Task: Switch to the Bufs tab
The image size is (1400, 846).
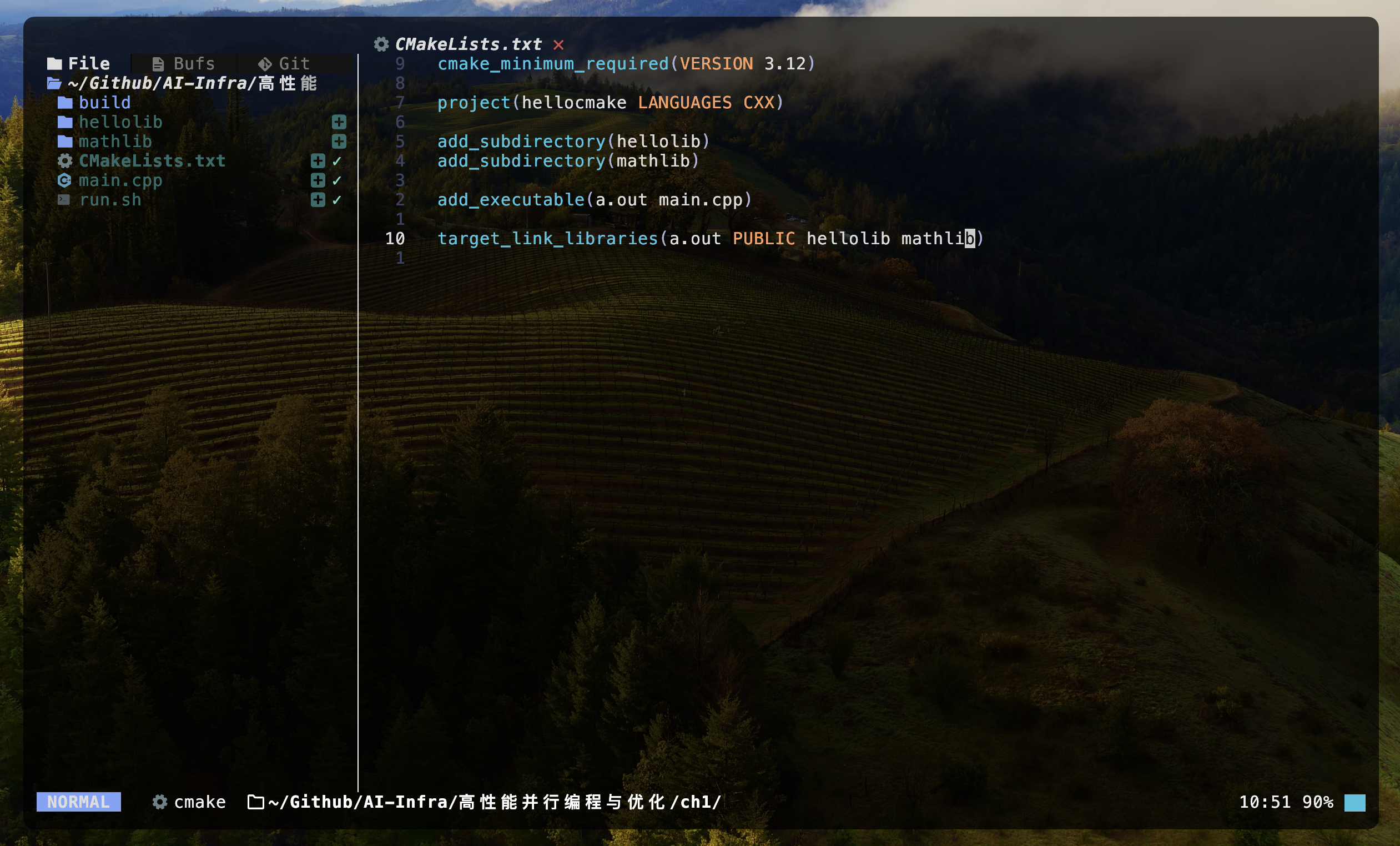Action: [x=184, y=64]
